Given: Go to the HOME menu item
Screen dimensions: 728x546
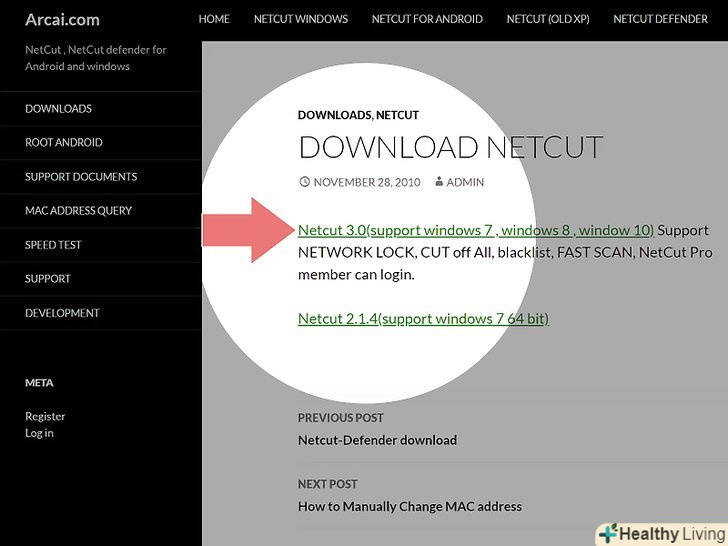Looking at the screenshot, I should (214, 19).
